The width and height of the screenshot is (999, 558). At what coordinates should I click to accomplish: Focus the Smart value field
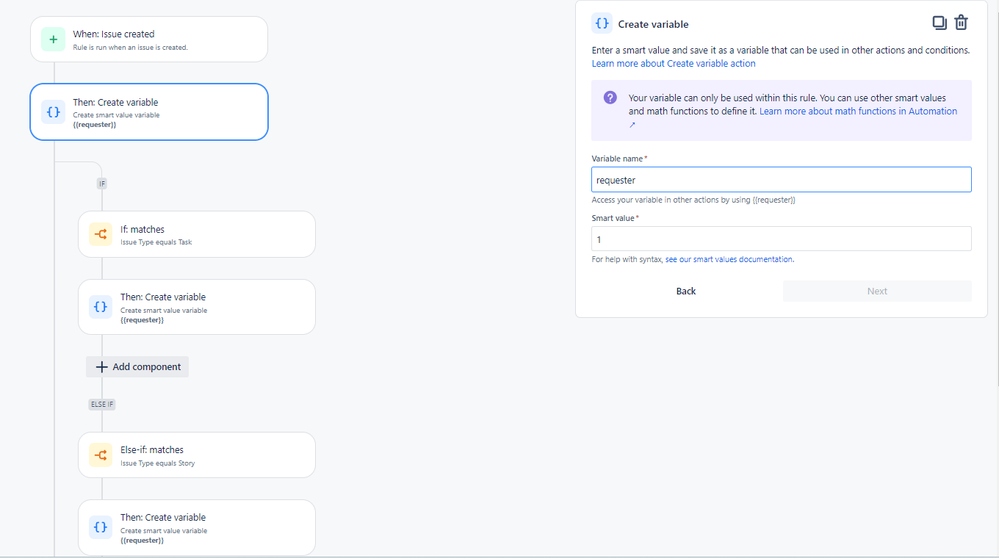point(781,239)
